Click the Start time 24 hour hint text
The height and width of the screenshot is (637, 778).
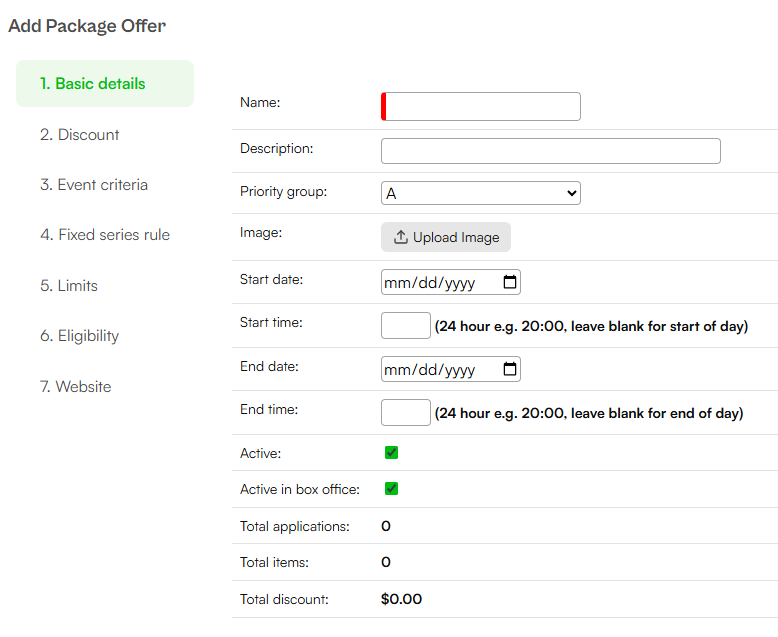(x=591, y=326)
